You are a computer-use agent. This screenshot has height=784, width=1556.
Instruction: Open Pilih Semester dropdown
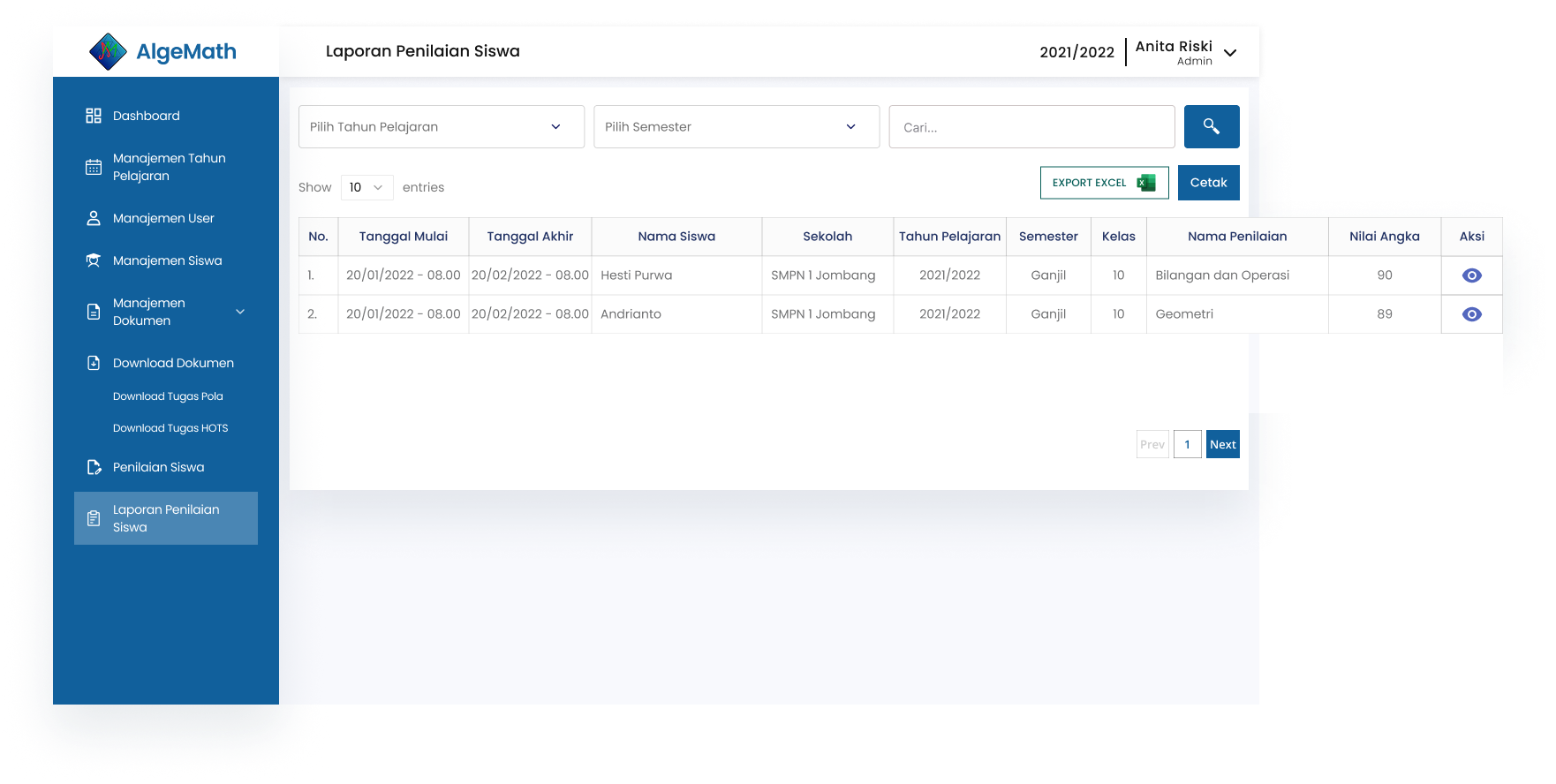tap(736, 126)
